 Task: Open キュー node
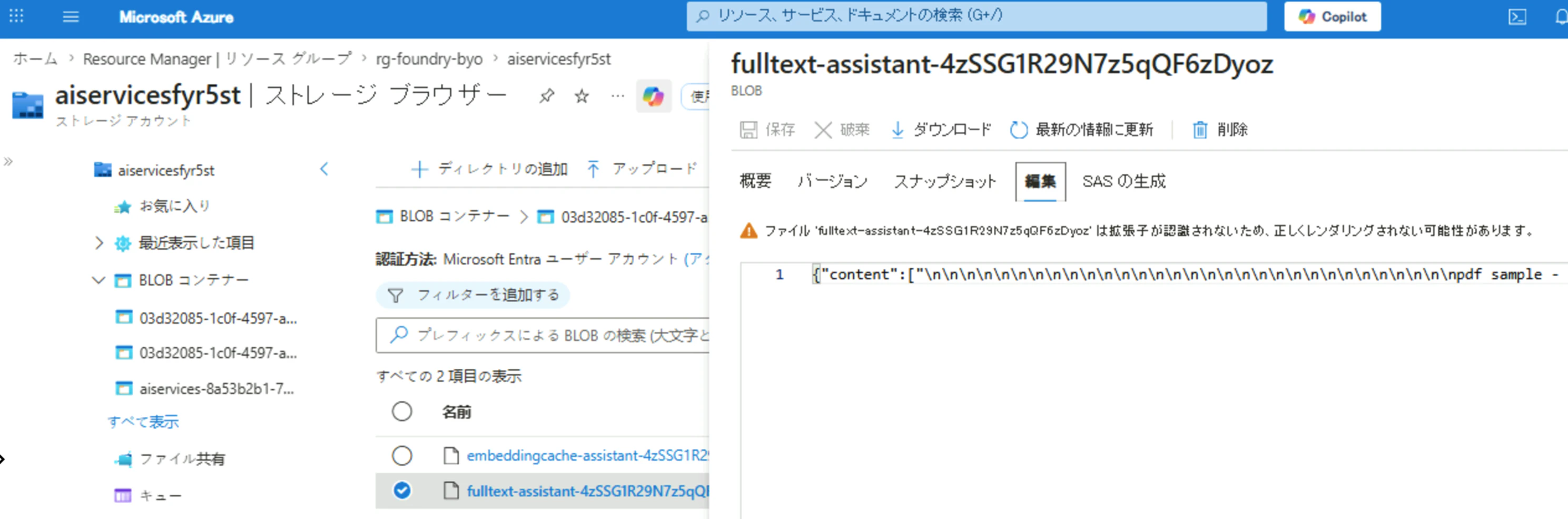pyautogui.click(x=148, y=495)
